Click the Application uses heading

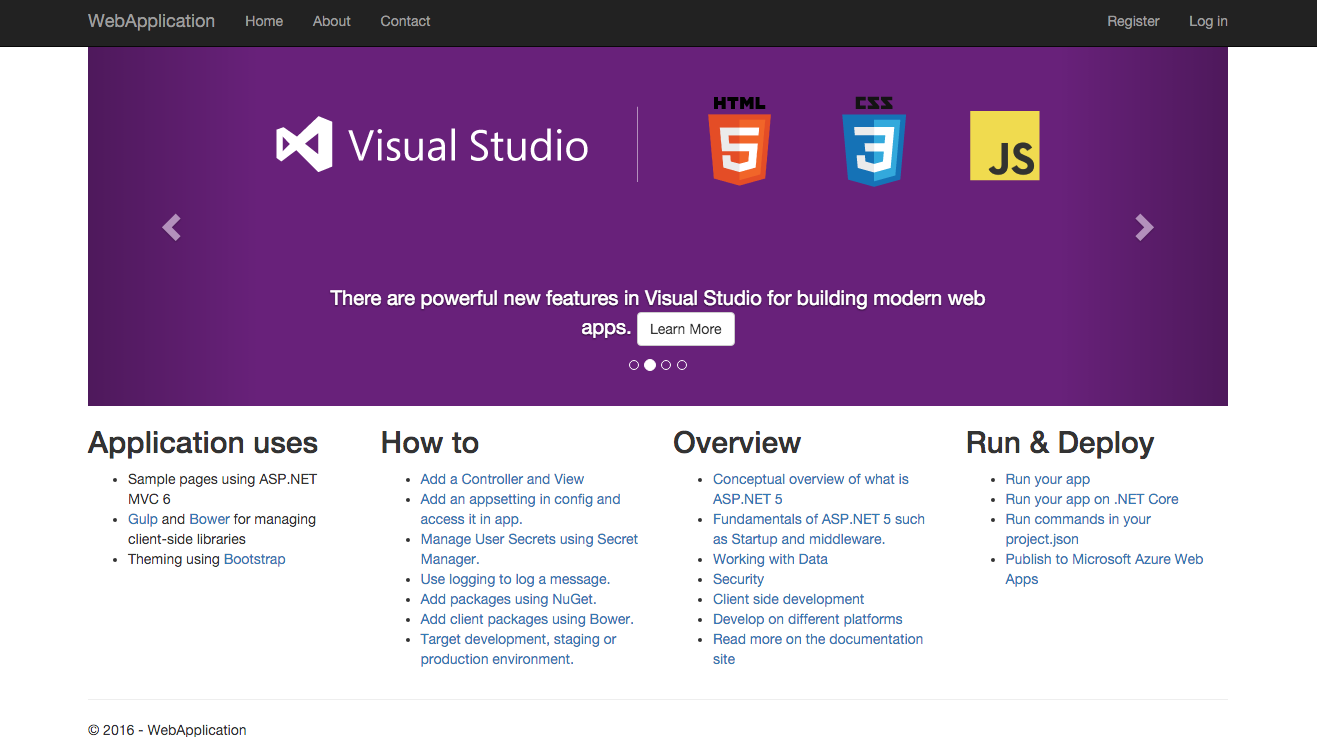coord(203,443)
